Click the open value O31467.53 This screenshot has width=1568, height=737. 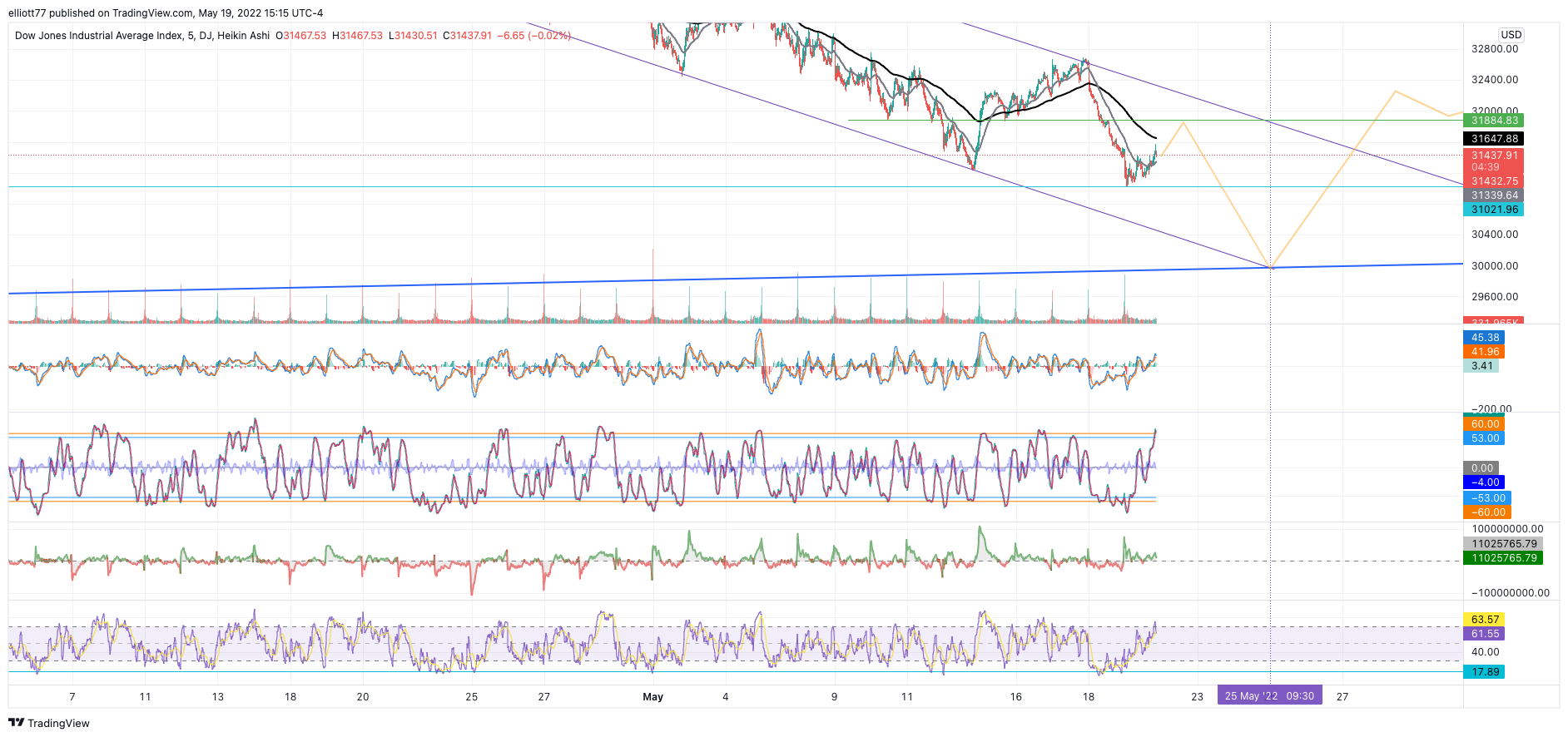pos(301,36)
